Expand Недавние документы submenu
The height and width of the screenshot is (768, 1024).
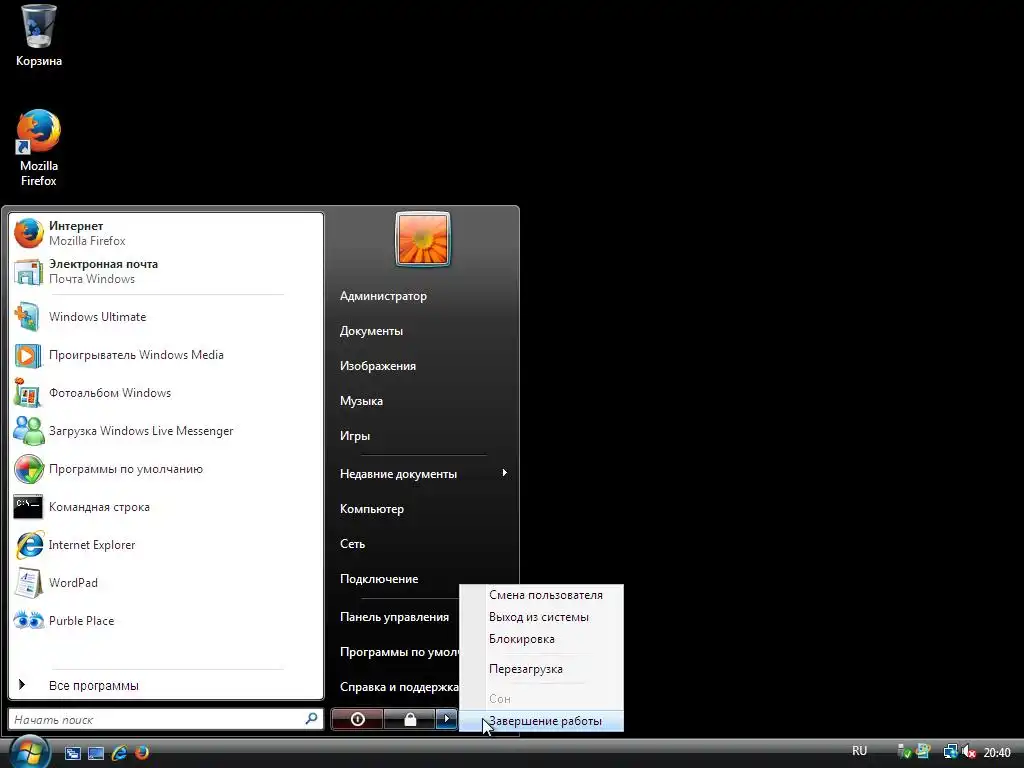pyautogui.click(x=423, y=473)
